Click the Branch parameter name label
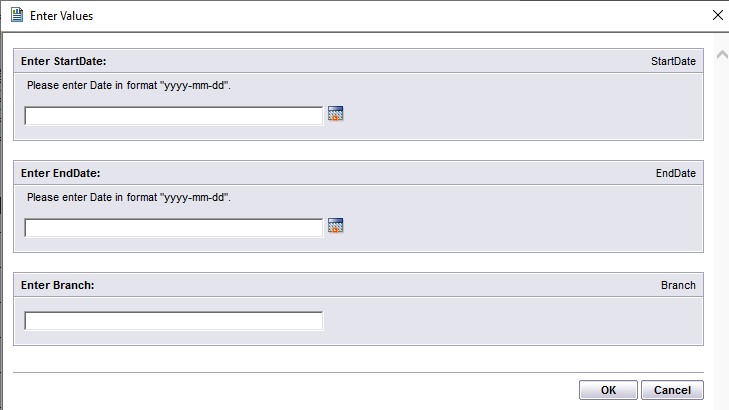The width and height of the screenshot is (729, 410). click(678, 285)
